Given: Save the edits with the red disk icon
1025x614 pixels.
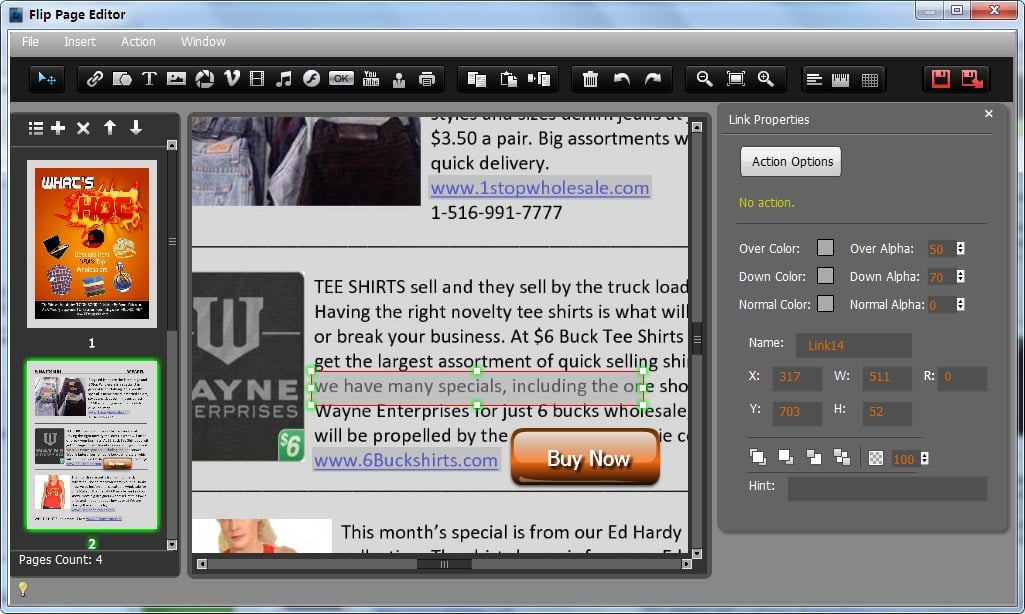Looking at the screenshot, I should 941,79.
